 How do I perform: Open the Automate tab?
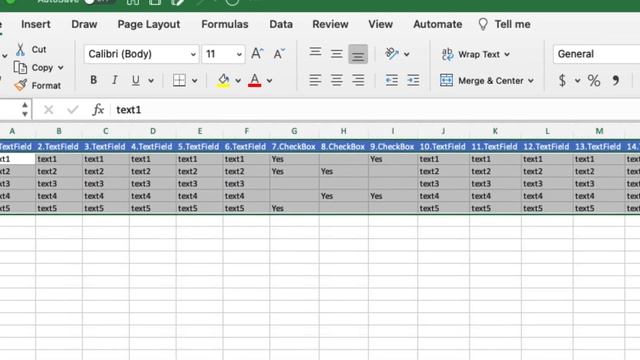[x=438, y=24]
